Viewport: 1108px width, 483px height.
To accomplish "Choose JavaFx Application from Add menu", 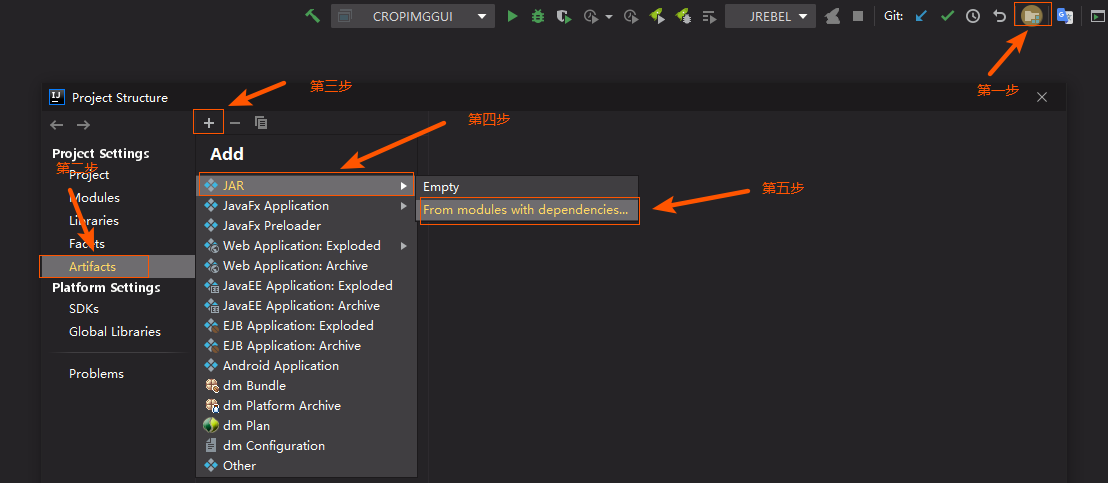I will click(306, 205).
